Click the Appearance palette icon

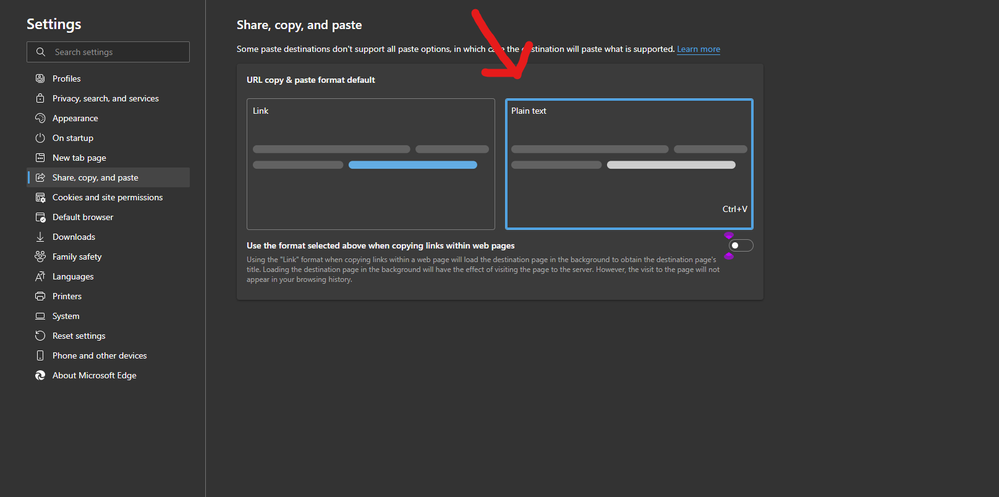coord(40,119)
